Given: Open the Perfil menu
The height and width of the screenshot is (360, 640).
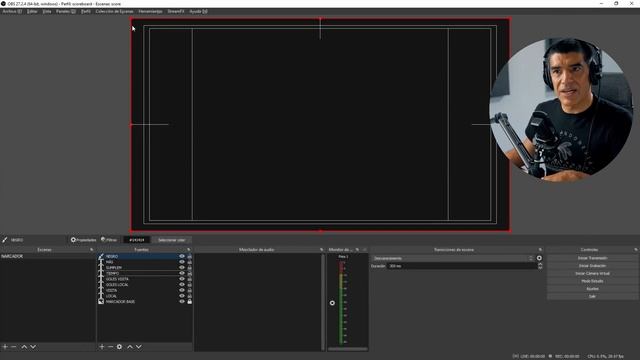Looking at the screenshot, I should pos(86,11).
